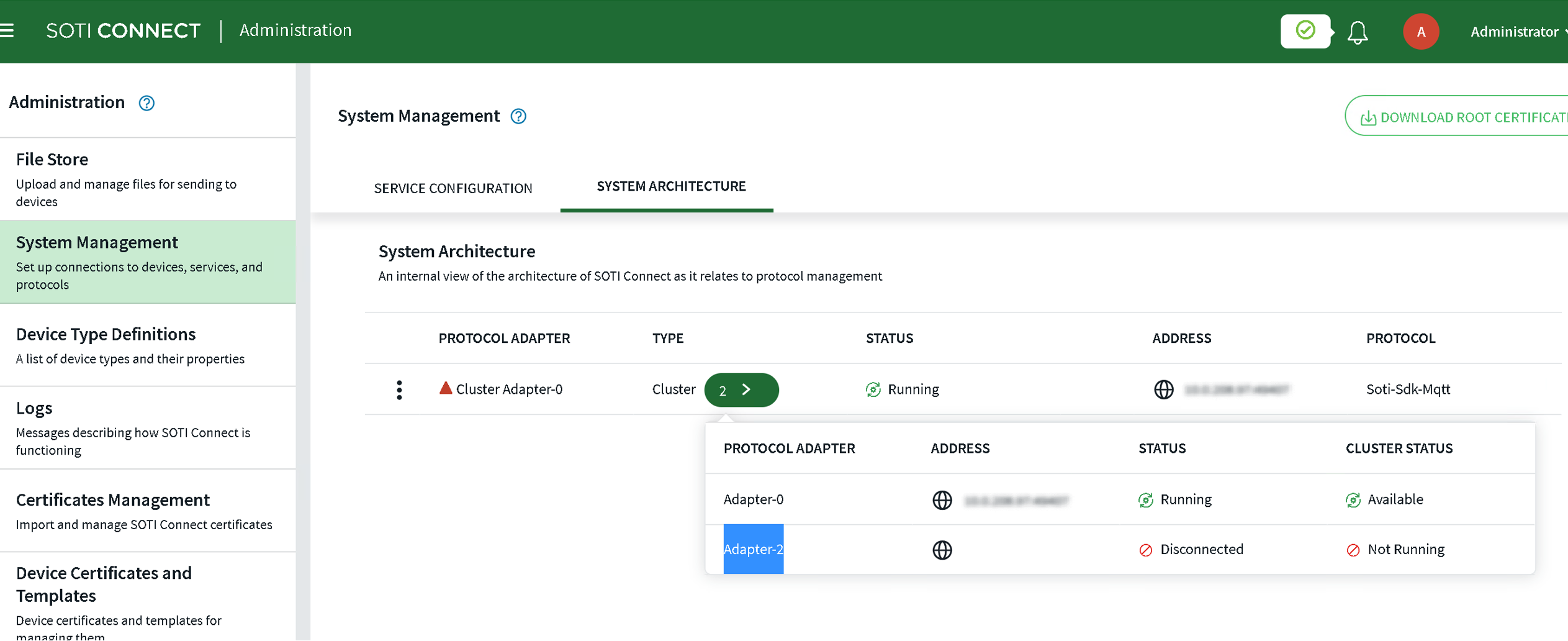Click the red Administrator avatar

point(1421,31)
